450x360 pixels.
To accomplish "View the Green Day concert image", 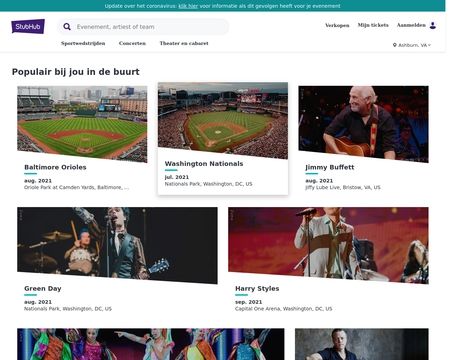I will tap(117, 245).
